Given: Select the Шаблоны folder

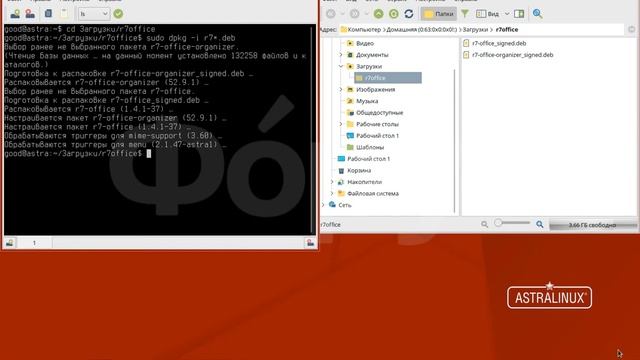Looking at the screenshot, I should 370,147.
